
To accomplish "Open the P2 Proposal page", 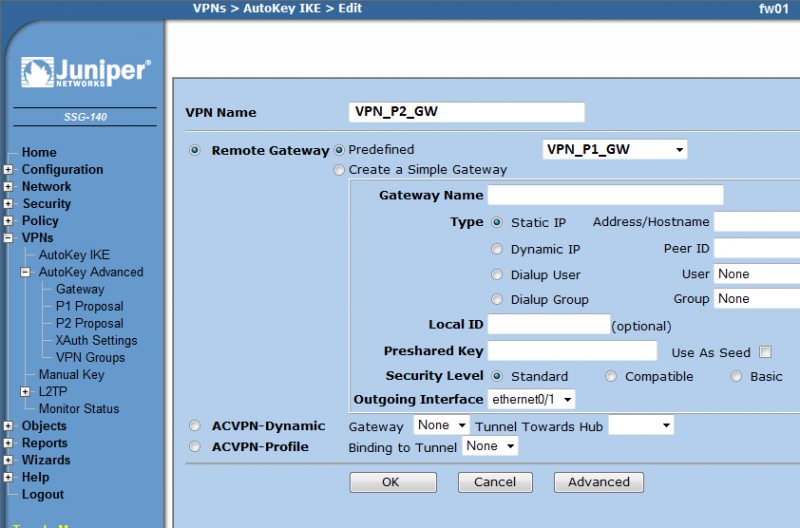I will click(90, 323).
